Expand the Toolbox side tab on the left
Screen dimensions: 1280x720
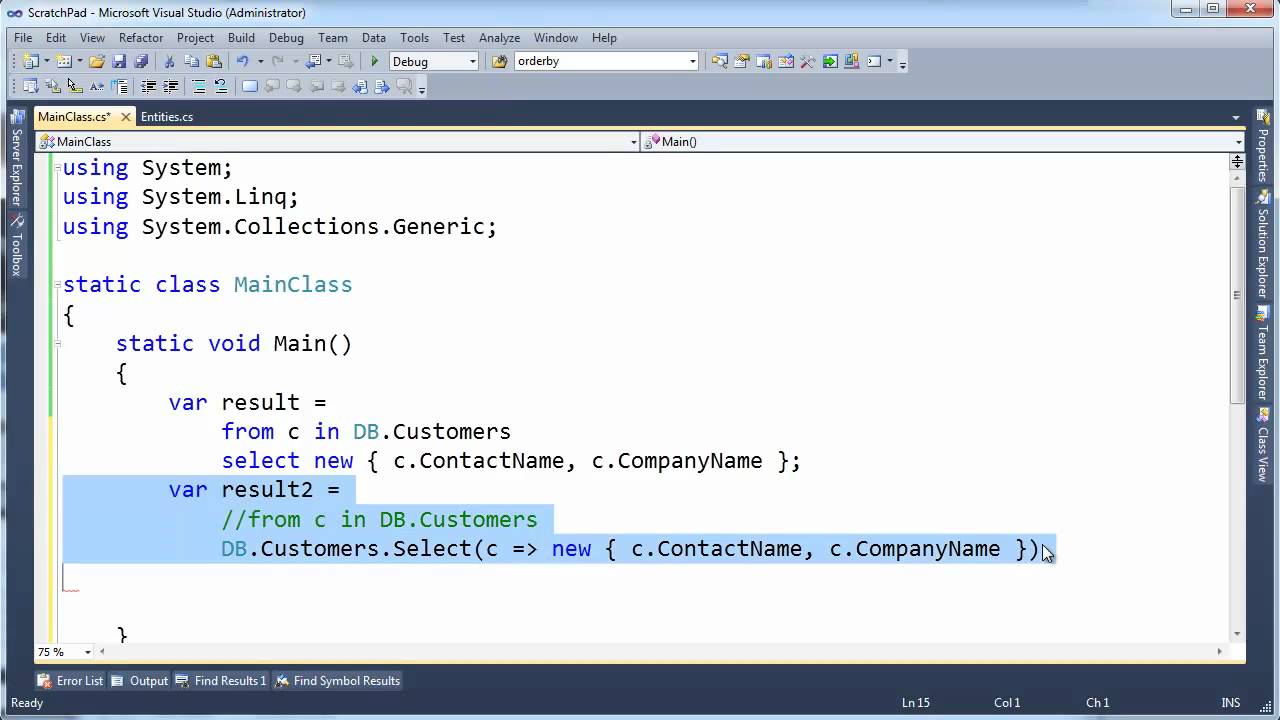pos(16,246)
